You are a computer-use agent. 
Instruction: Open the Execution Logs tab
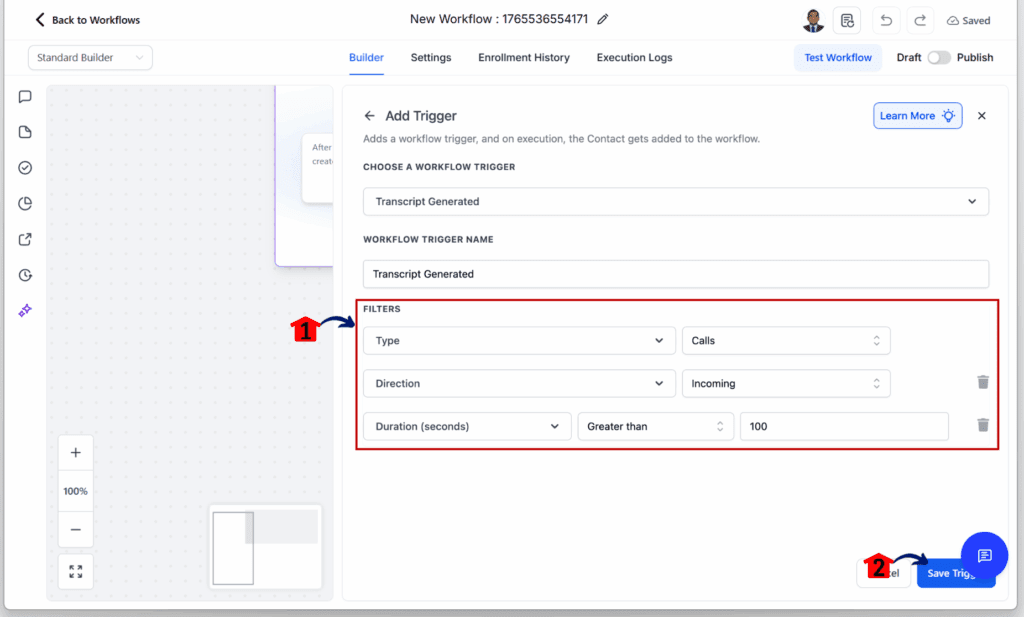click(x=634, y=57)
